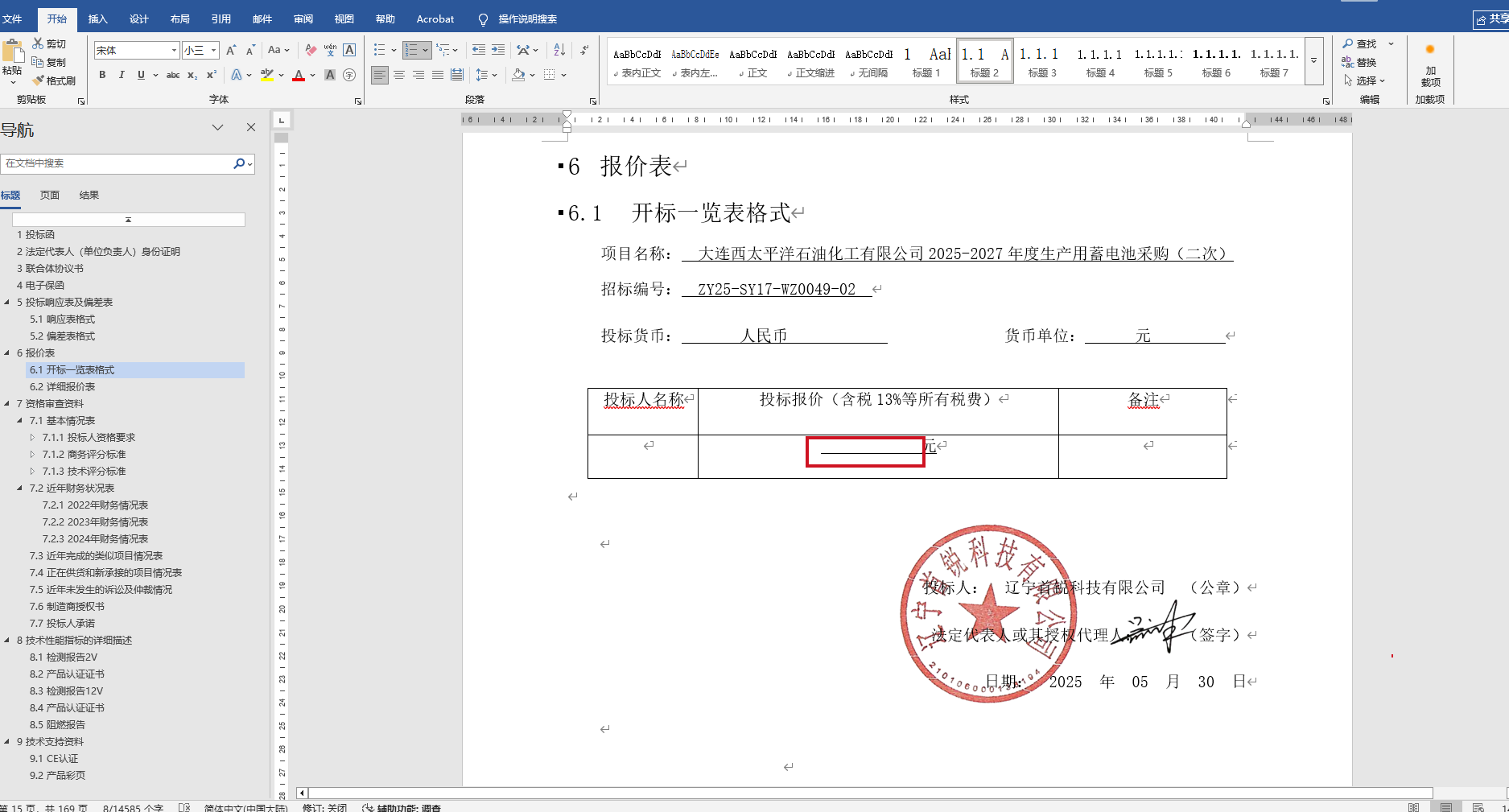The image size is (1509, 812).
Task: Open the 布局 (Layout) ribbon tab
Action: (x=180, y=19)
